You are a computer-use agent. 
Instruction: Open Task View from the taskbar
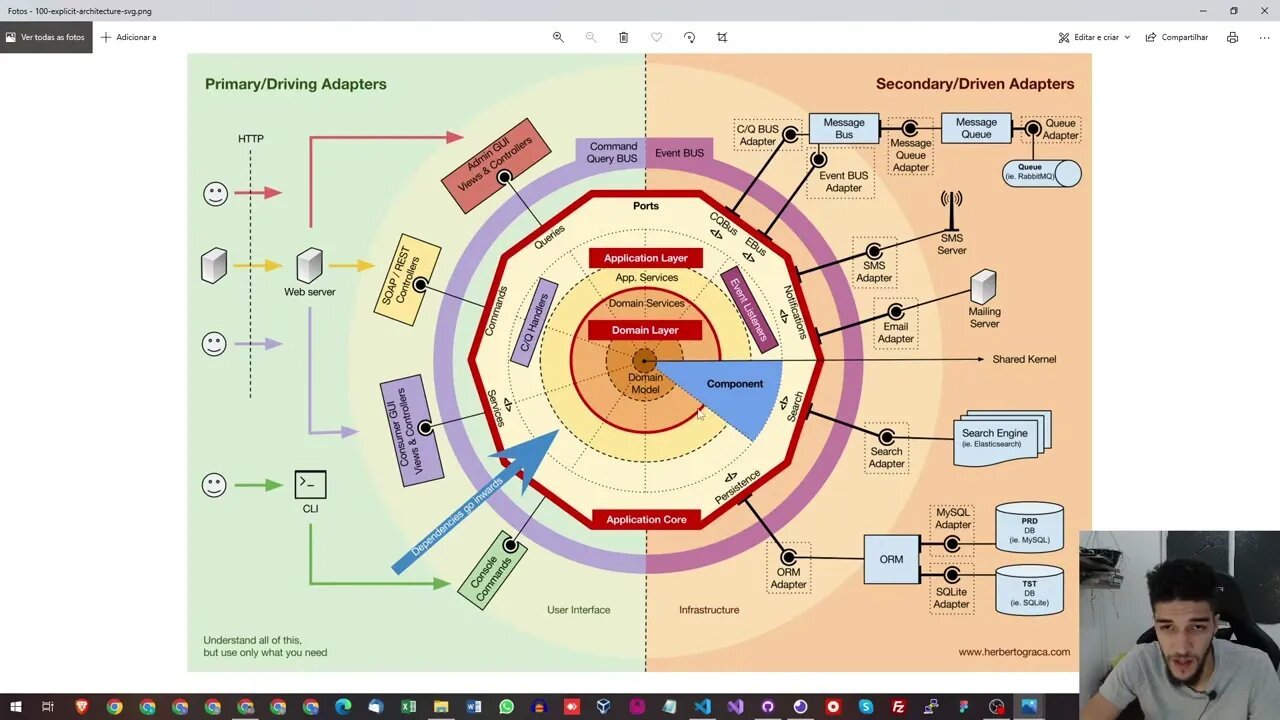click(x=47, y=706)
